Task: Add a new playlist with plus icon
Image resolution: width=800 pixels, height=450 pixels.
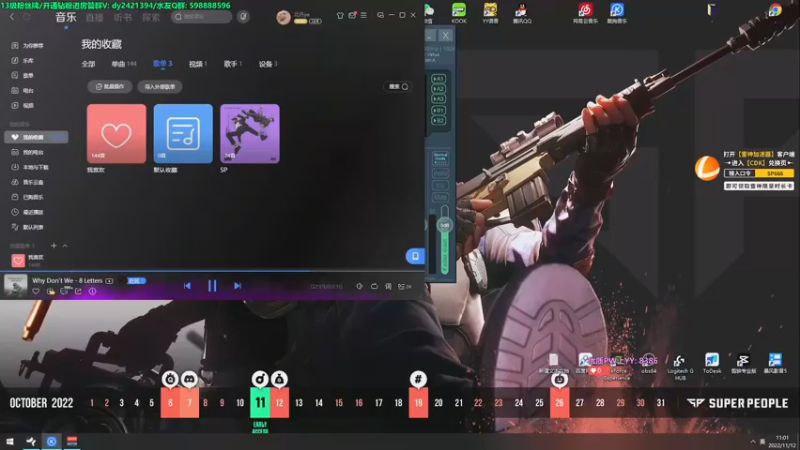Action: tap(54, 246)
